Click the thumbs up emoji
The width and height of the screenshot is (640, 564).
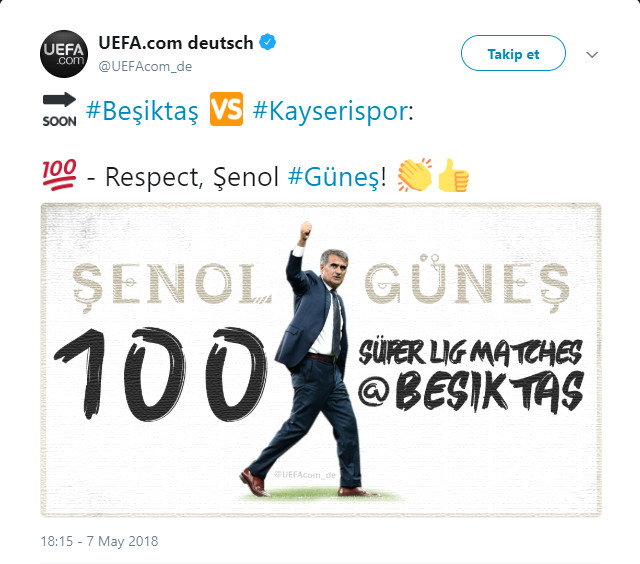click(x=453, y=175)
